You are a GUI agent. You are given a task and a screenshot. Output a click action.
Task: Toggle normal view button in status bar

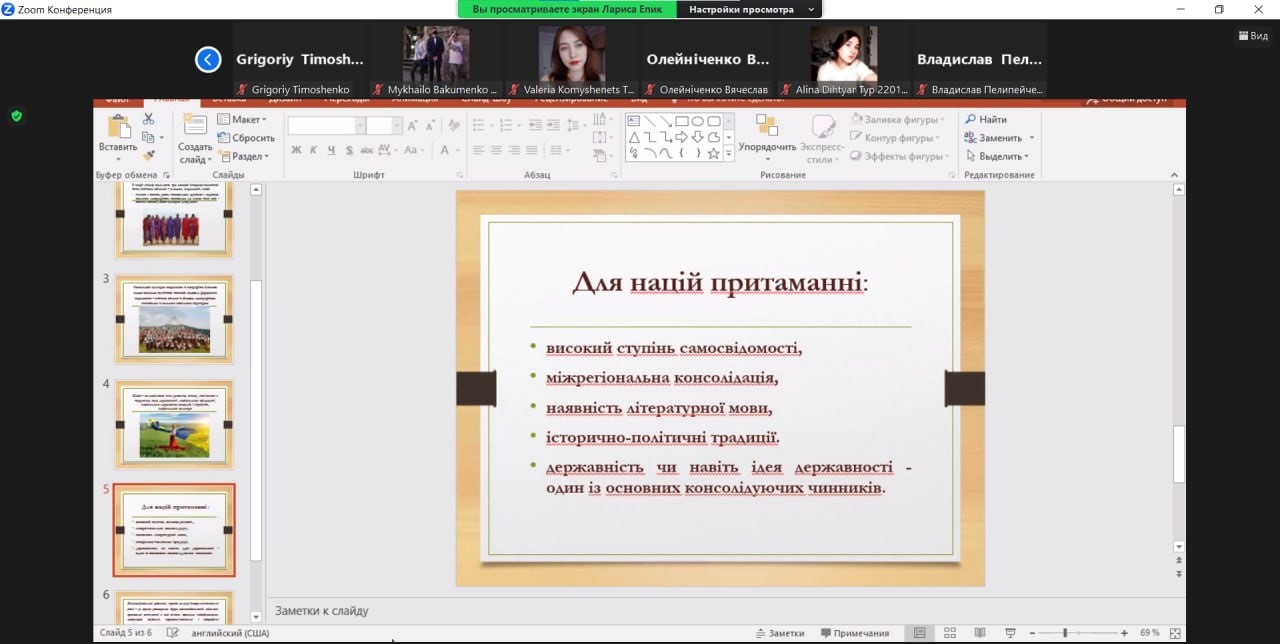pyautogui.click(x=919, y=633)
